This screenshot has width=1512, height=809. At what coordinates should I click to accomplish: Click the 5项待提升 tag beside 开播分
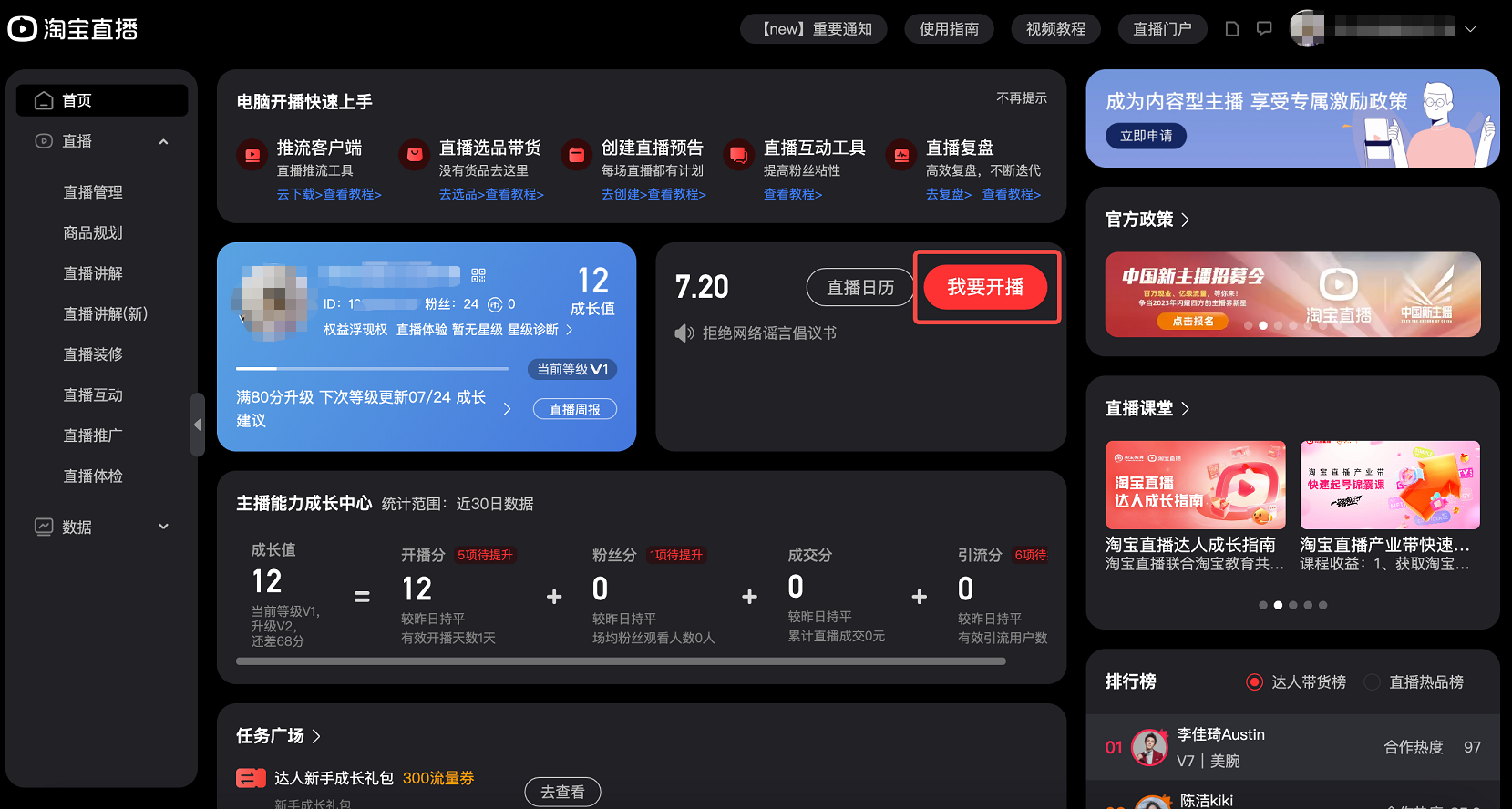[485, 555]
